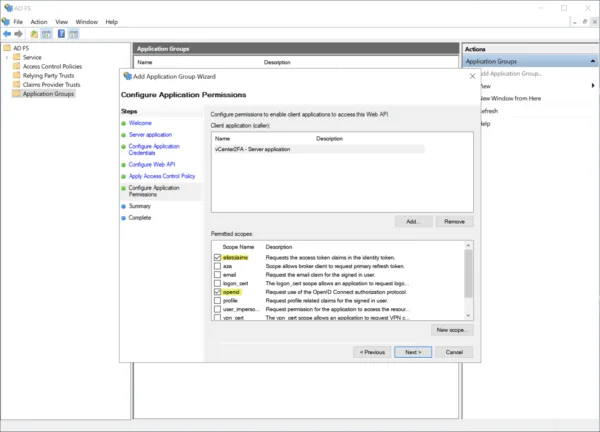The width and height of the screenshot is (600, 432).
Task: Open the Action menu
Action: [x=39, y=22]
